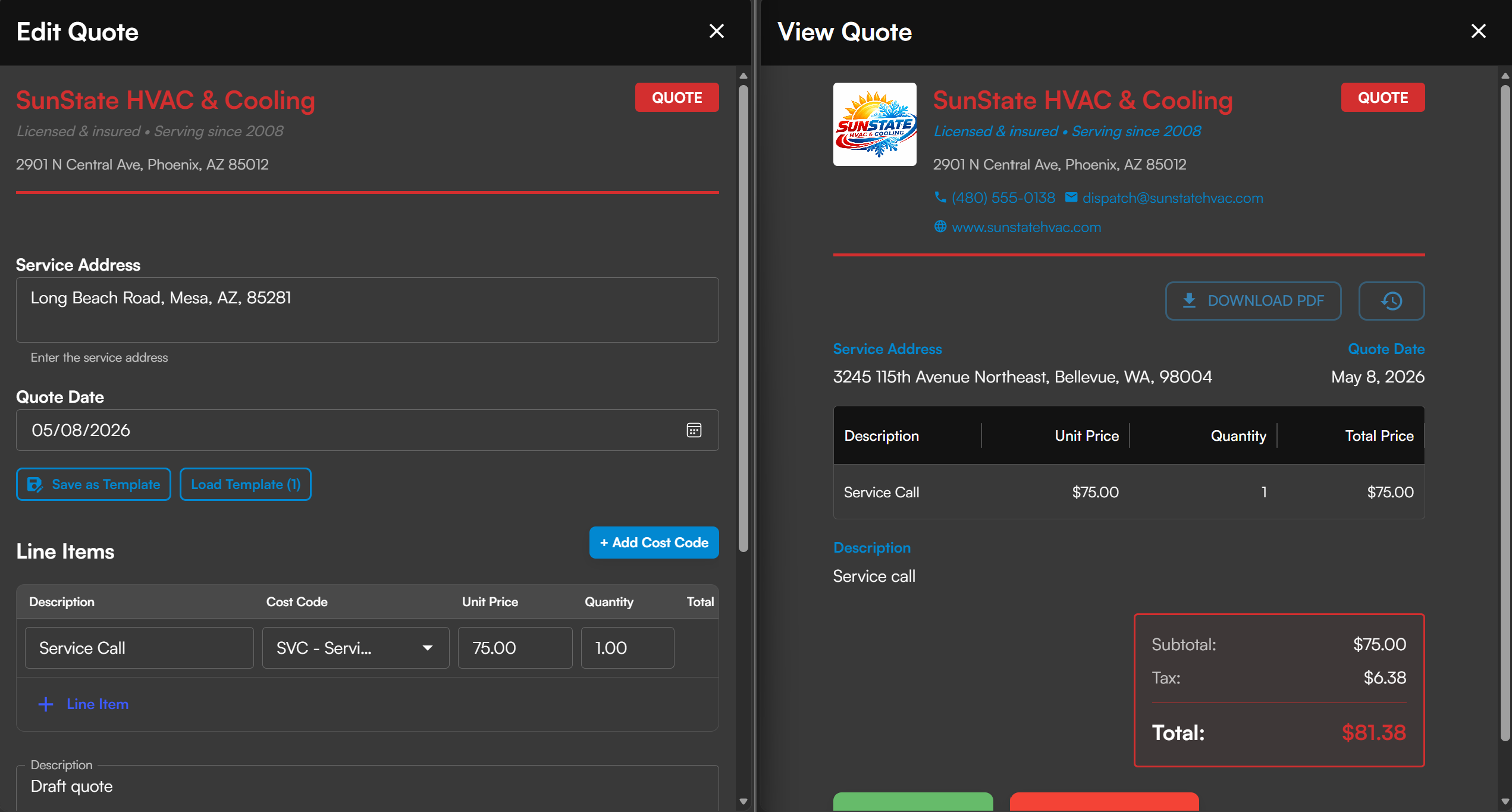
Task: Click the $81.38 total amount
Action: (1374, 733)
